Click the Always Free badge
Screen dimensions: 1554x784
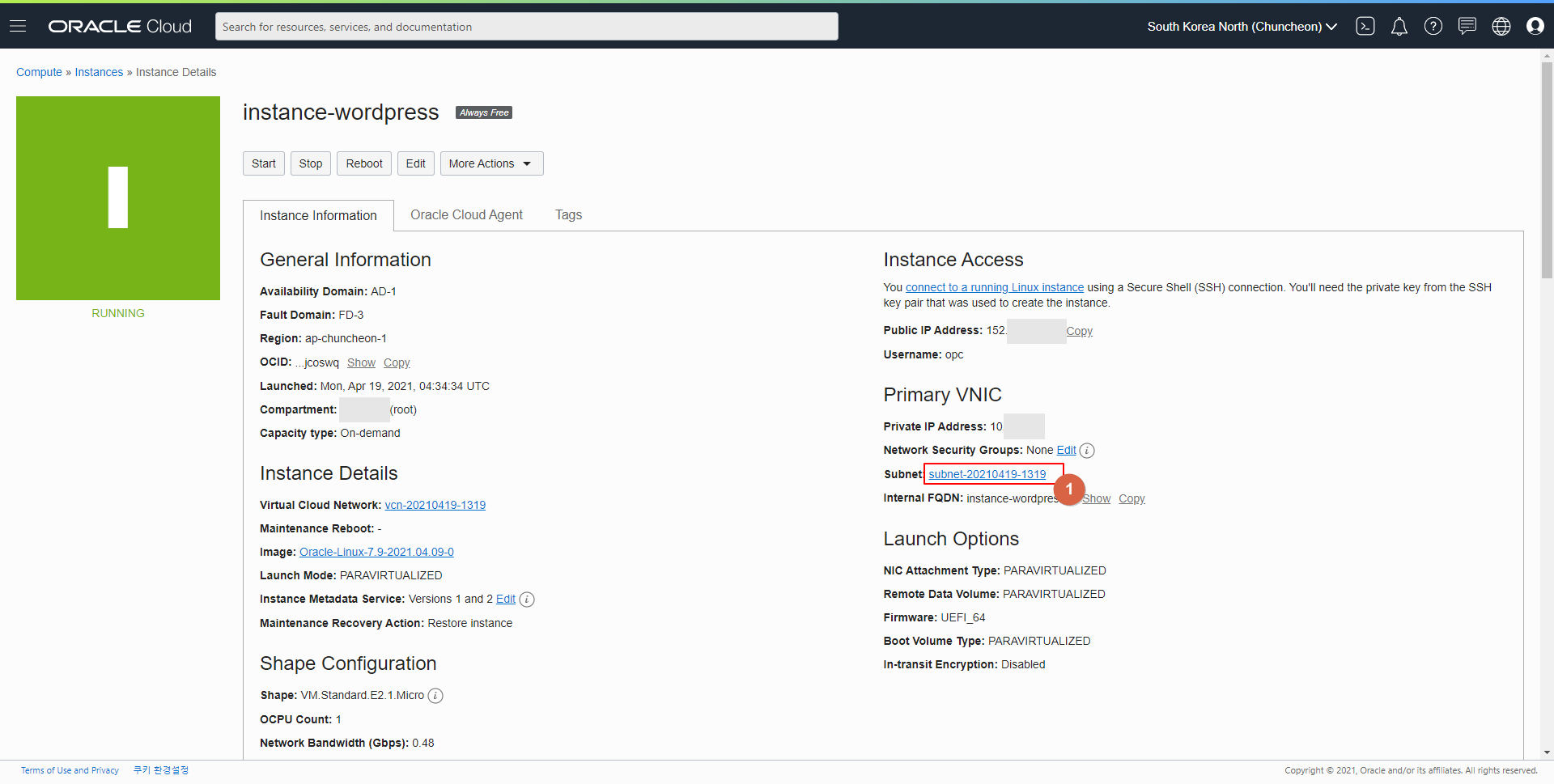(484, 112)
